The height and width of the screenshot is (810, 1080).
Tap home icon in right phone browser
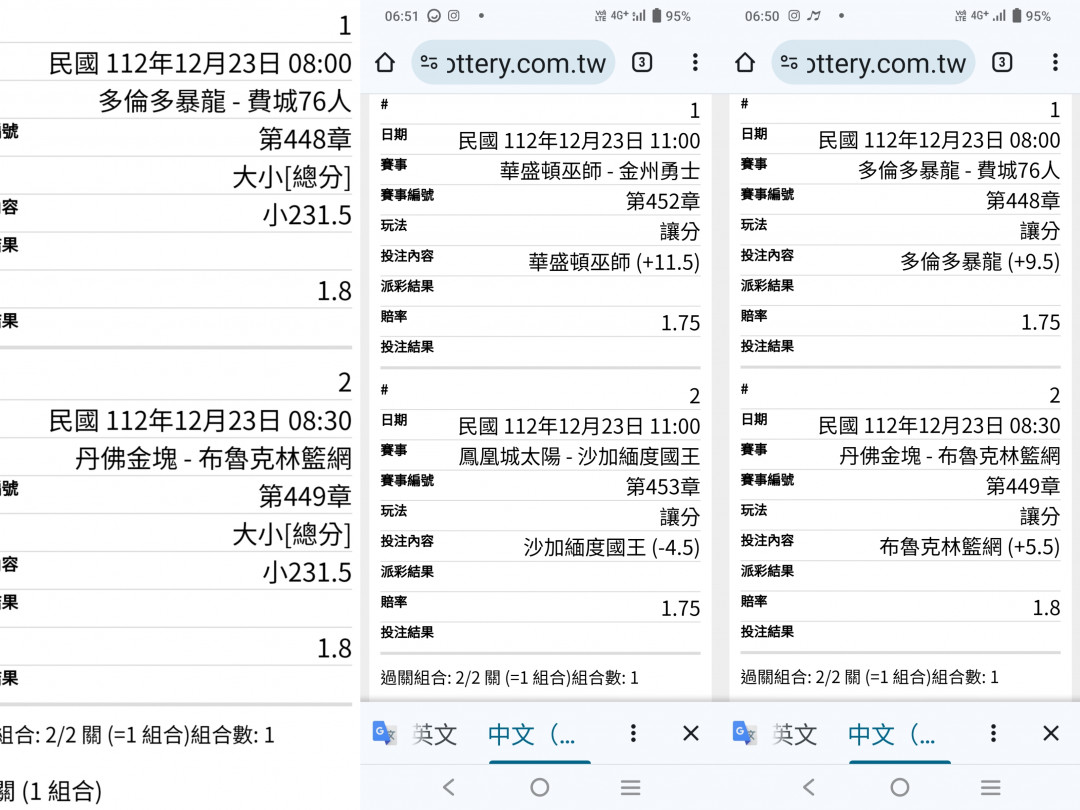coord(745,63)
